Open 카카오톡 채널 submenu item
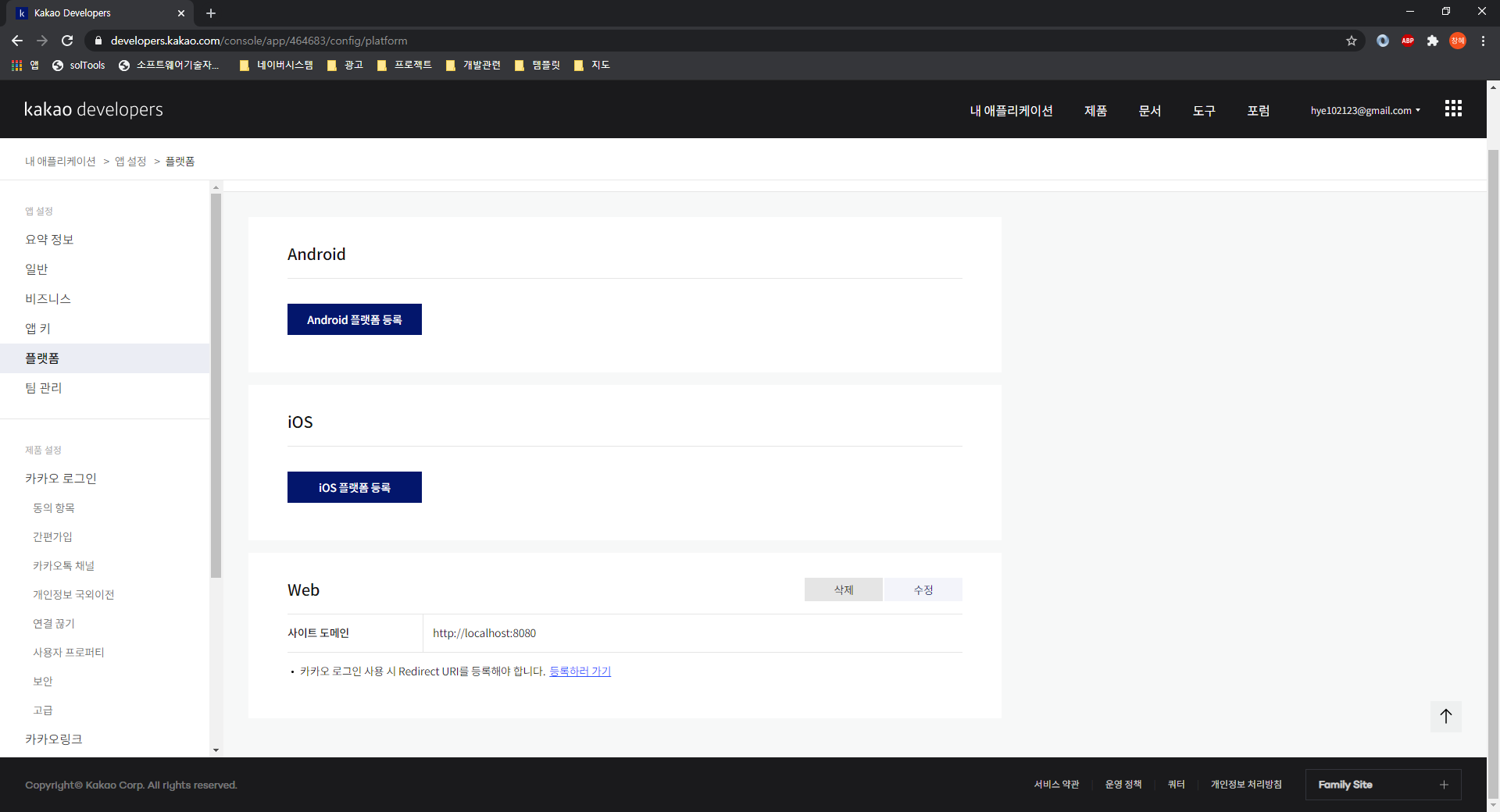The width and height of the screenshot is (1500, 812). [x=63, y=565]
